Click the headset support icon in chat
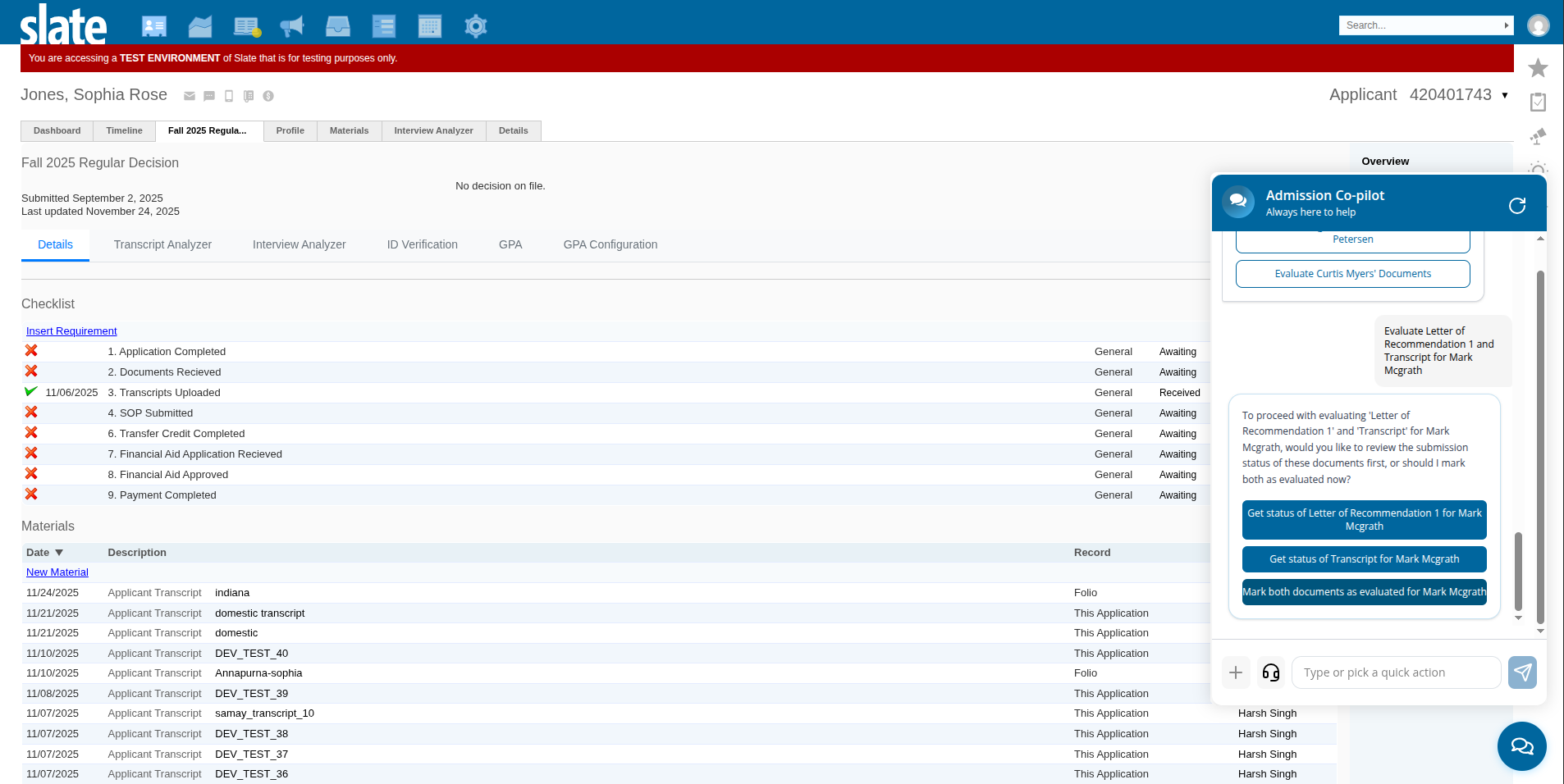This screenshot has width=1564, height=784. (1270, 672)
